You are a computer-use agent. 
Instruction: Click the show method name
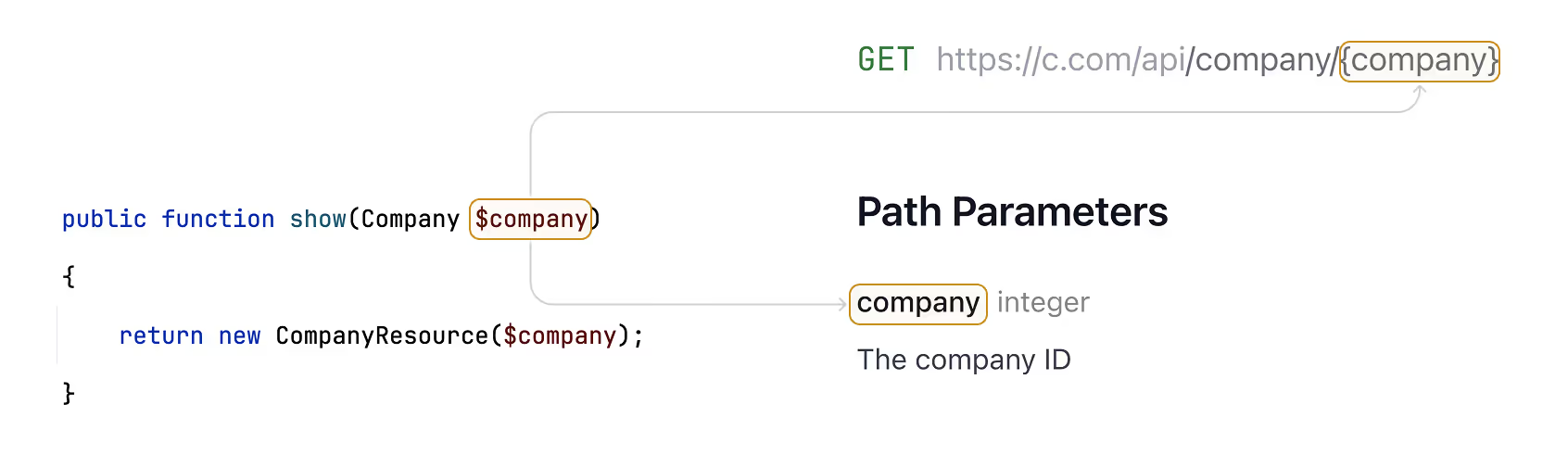[318, 220]
